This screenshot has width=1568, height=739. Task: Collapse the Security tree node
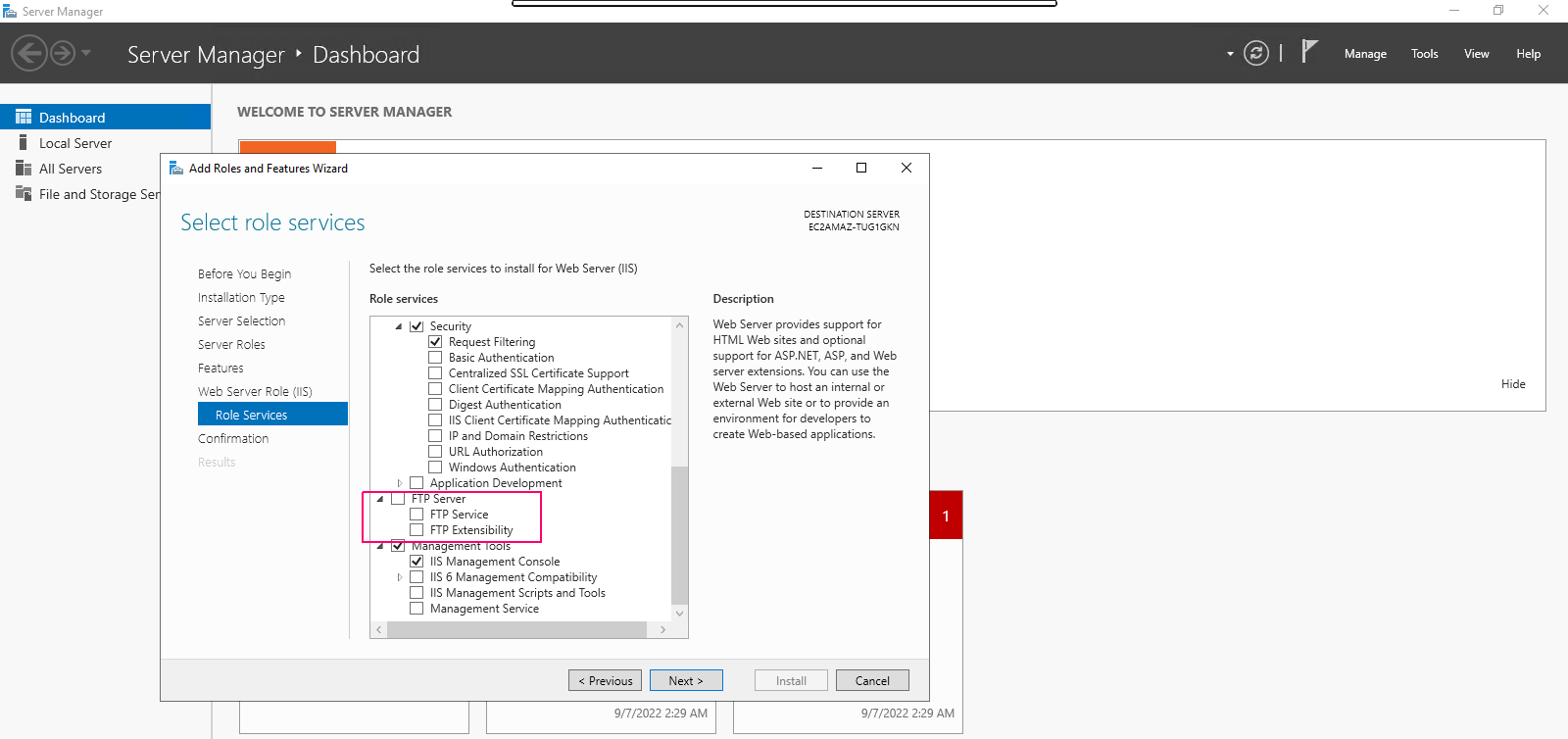(399, 326)
